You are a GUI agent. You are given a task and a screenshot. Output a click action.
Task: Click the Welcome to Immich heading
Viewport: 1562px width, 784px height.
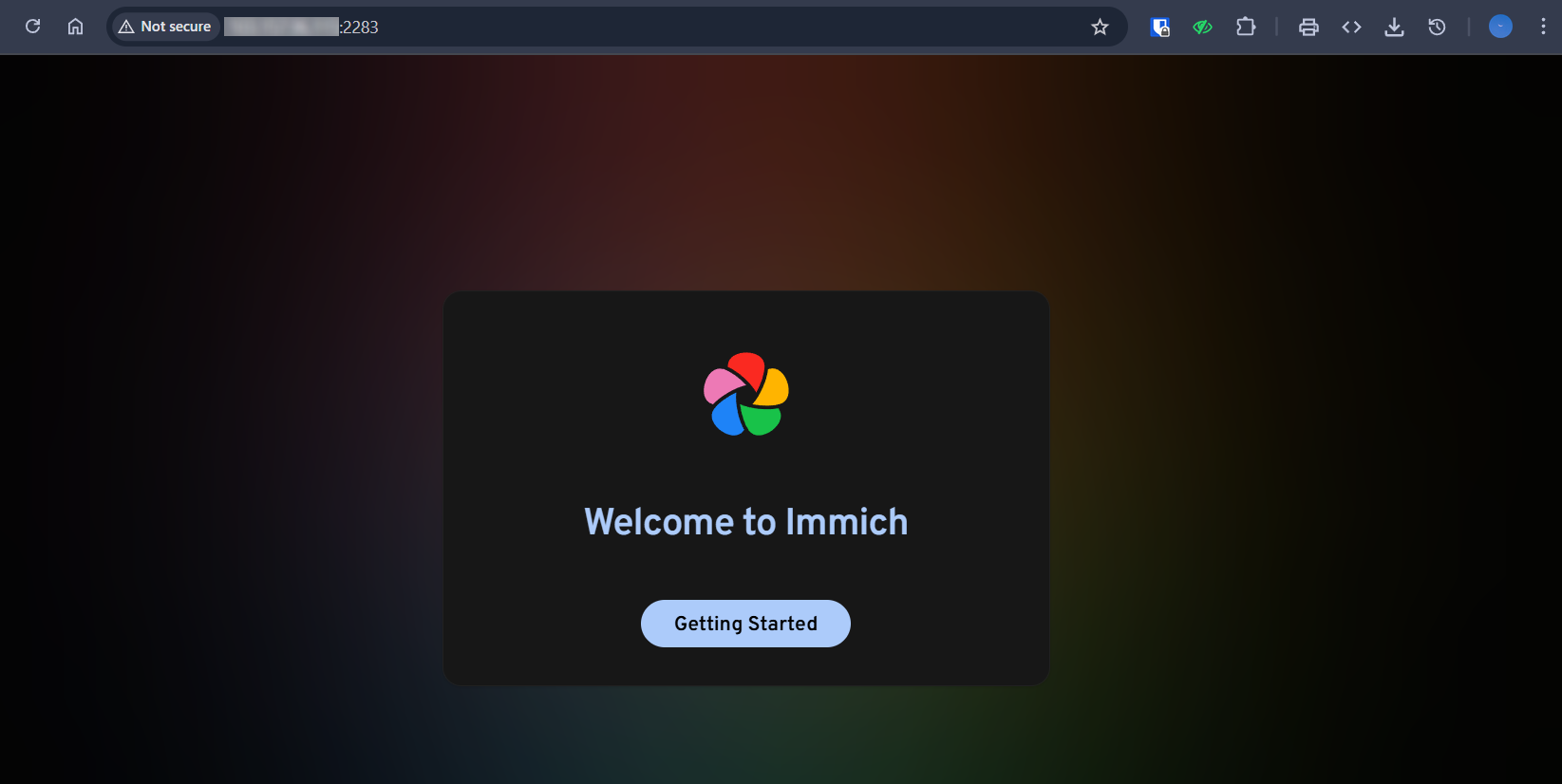click(746, 521)
